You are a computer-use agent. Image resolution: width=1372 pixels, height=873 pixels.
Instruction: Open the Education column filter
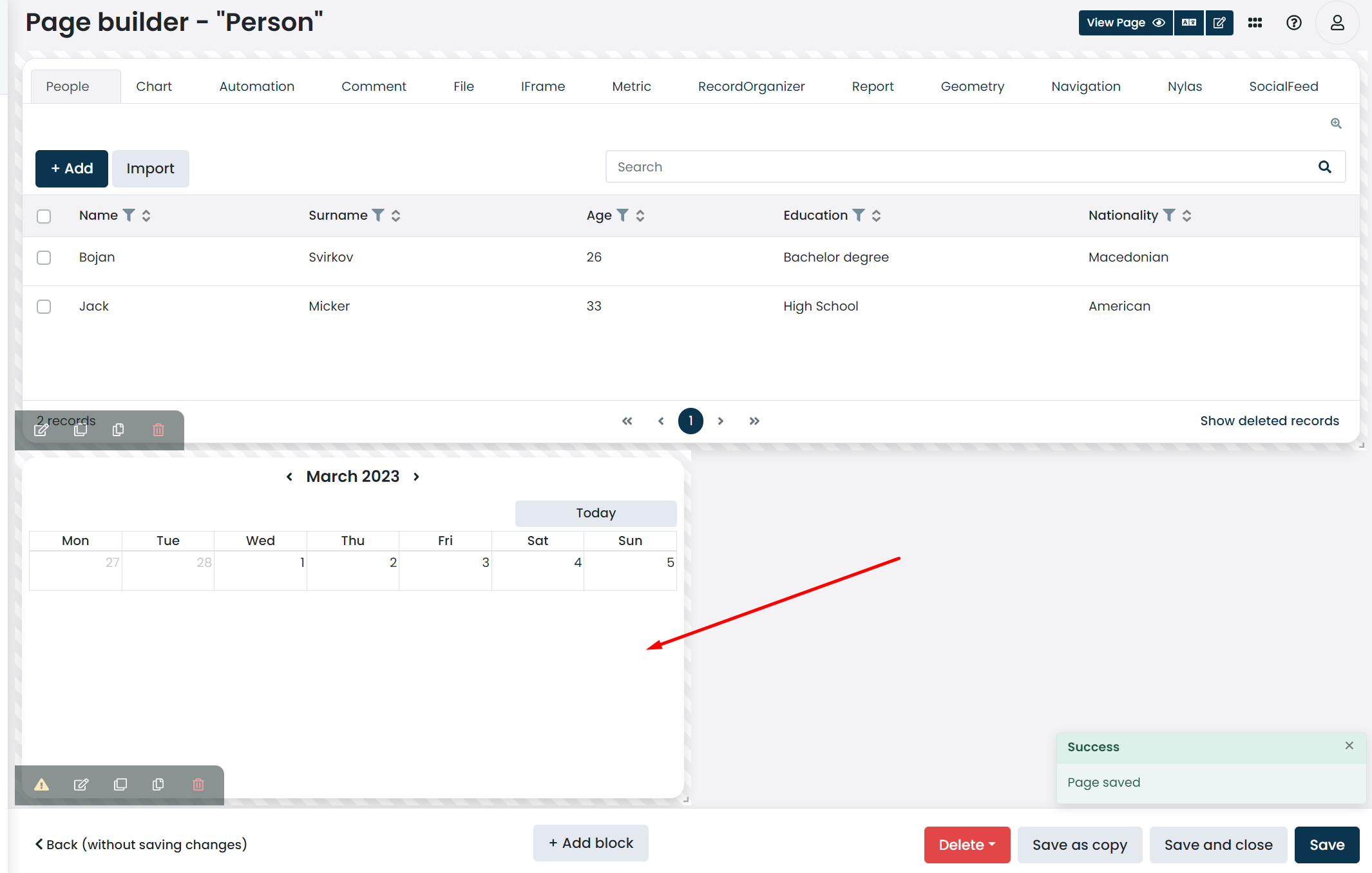click(x=858, y=215)
